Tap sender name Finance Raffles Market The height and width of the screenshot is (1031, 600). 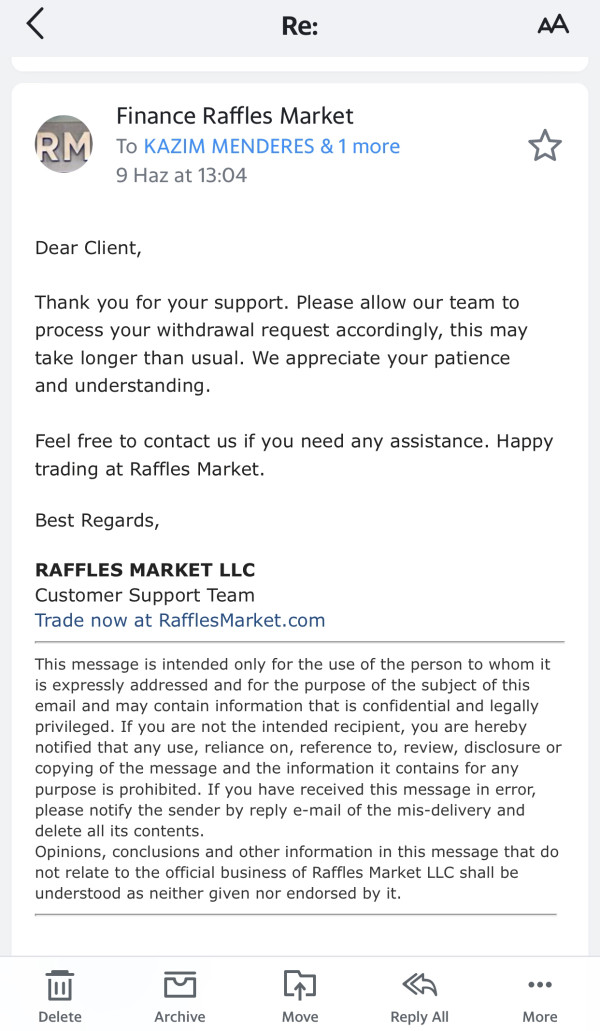235,116
